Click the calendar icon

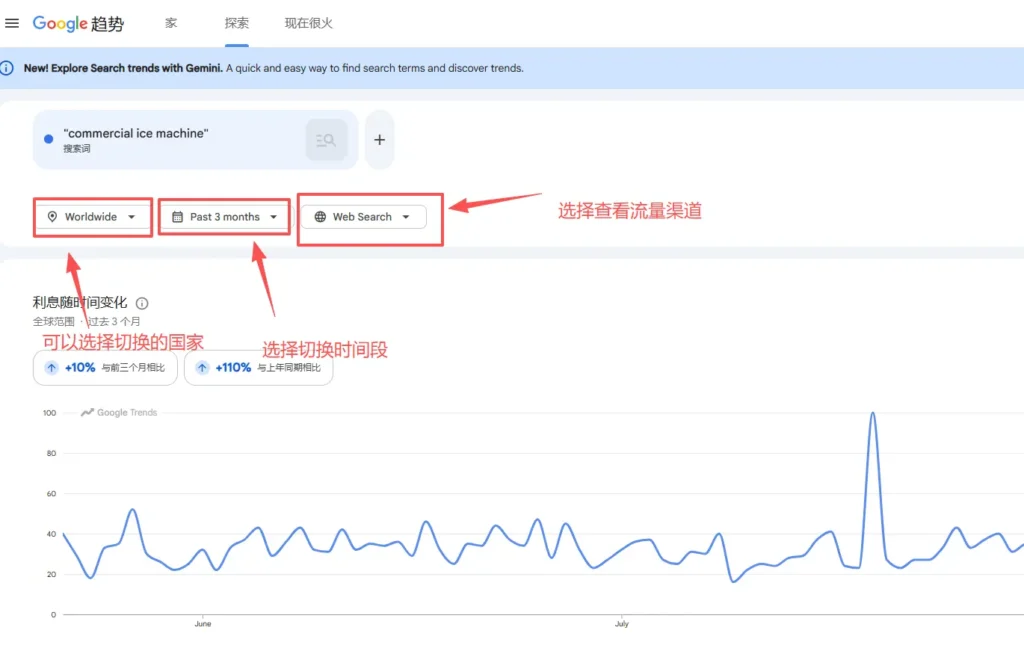click(177, 217)
